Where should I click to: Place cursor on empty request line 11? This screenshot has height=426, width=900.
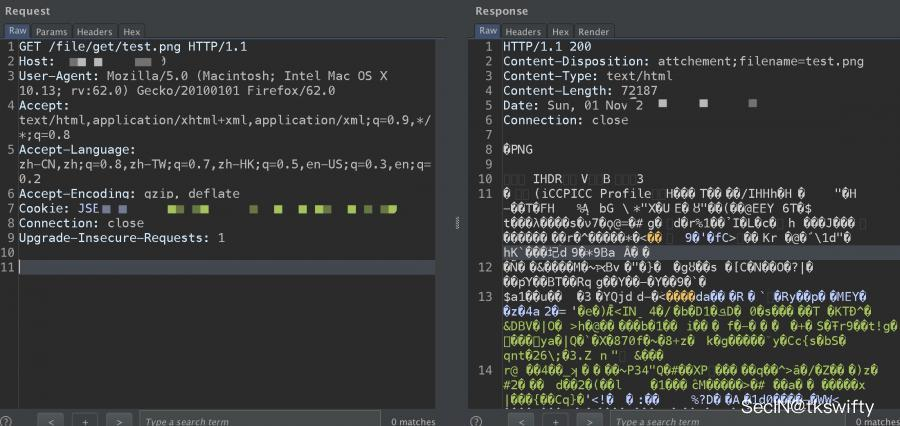pyautogui.click(x=227, y=267)
